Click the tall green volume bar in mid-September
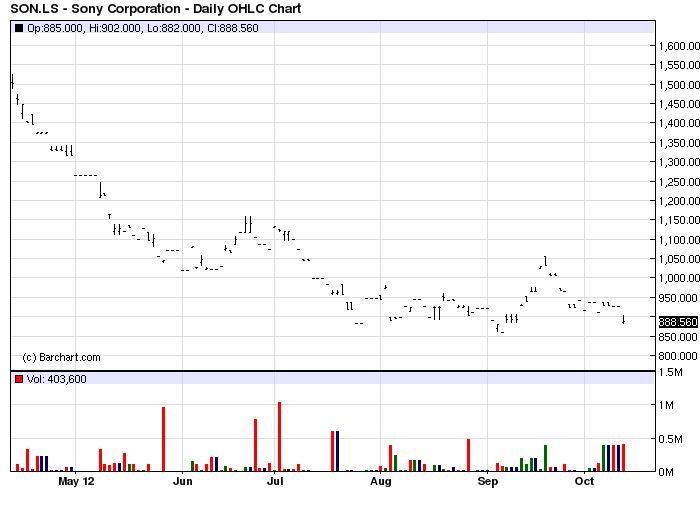This screenshot has width=700, height=512. [545, 458]
